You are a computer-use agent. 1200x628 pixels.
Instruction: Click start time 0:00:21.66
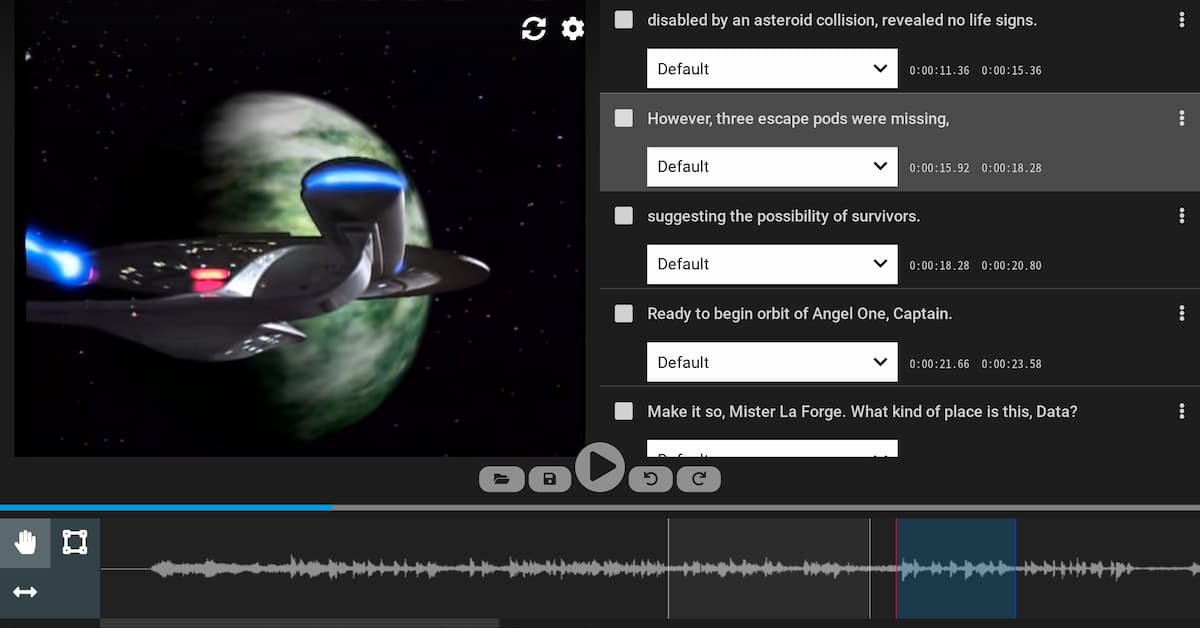point(939,364)
